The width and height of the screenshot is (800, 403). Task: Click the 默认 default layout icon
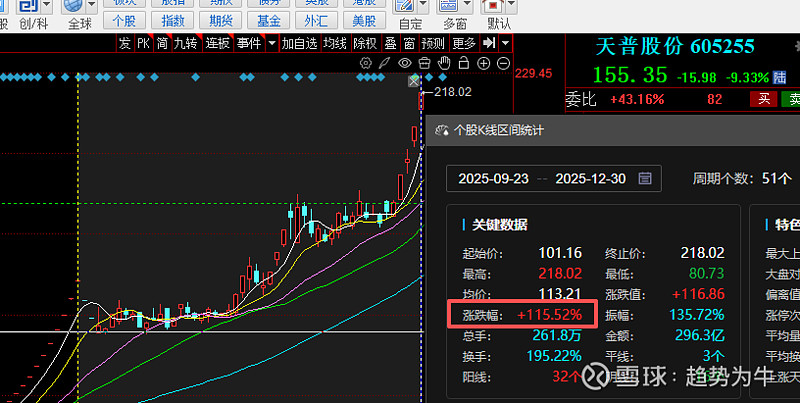coord(493,7)
